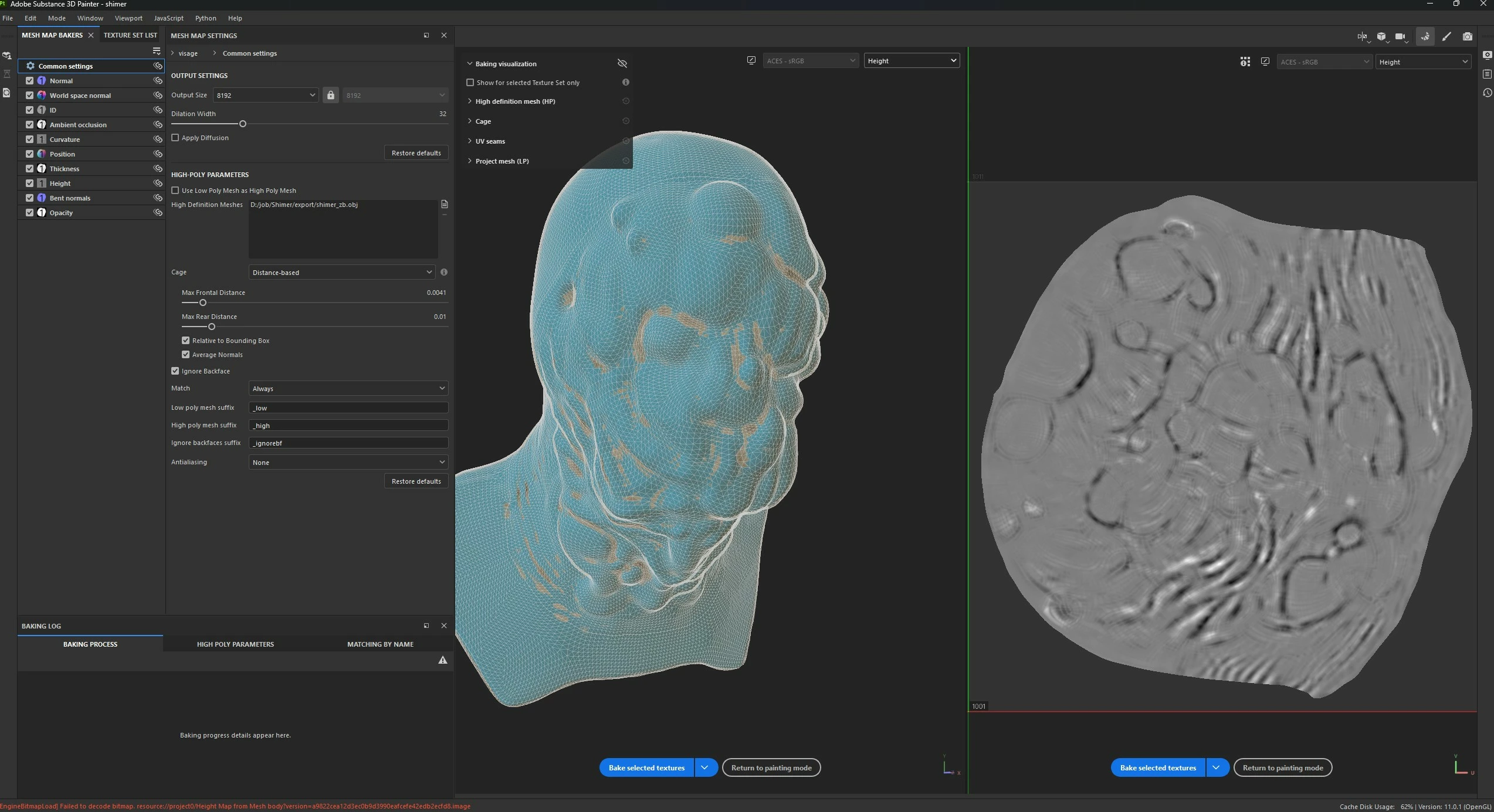Viewport: 1494px width, 812px height.
Task: Open the Viewport menu
Action: pyautogui.click(x=128, y=18)
